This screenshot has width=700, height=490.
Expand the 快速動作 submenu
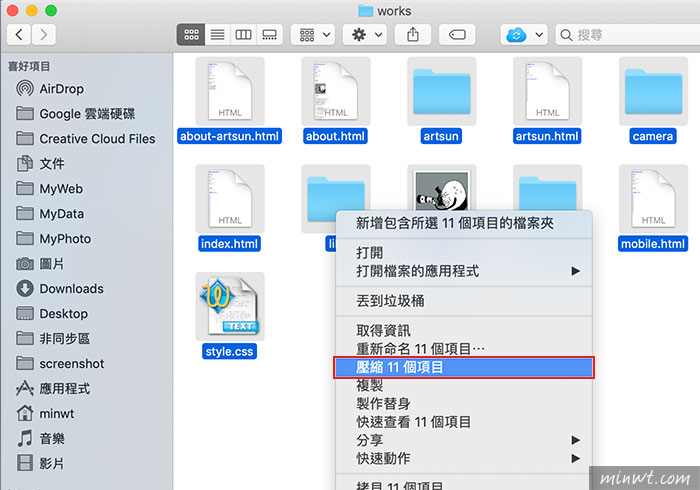tap(463, 458)
